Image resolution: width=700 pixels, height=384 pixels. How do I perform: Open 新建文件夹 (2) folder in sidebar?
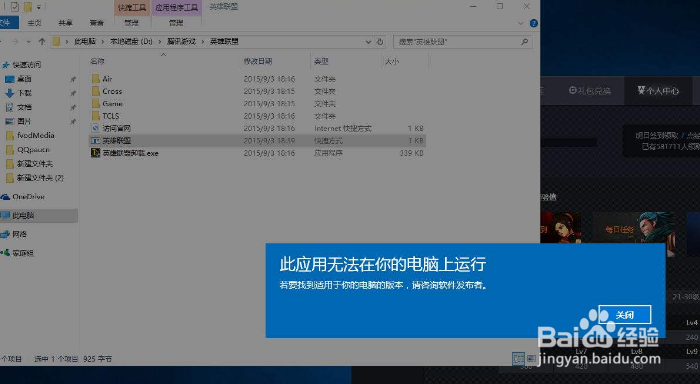click(x=34, y=178)
